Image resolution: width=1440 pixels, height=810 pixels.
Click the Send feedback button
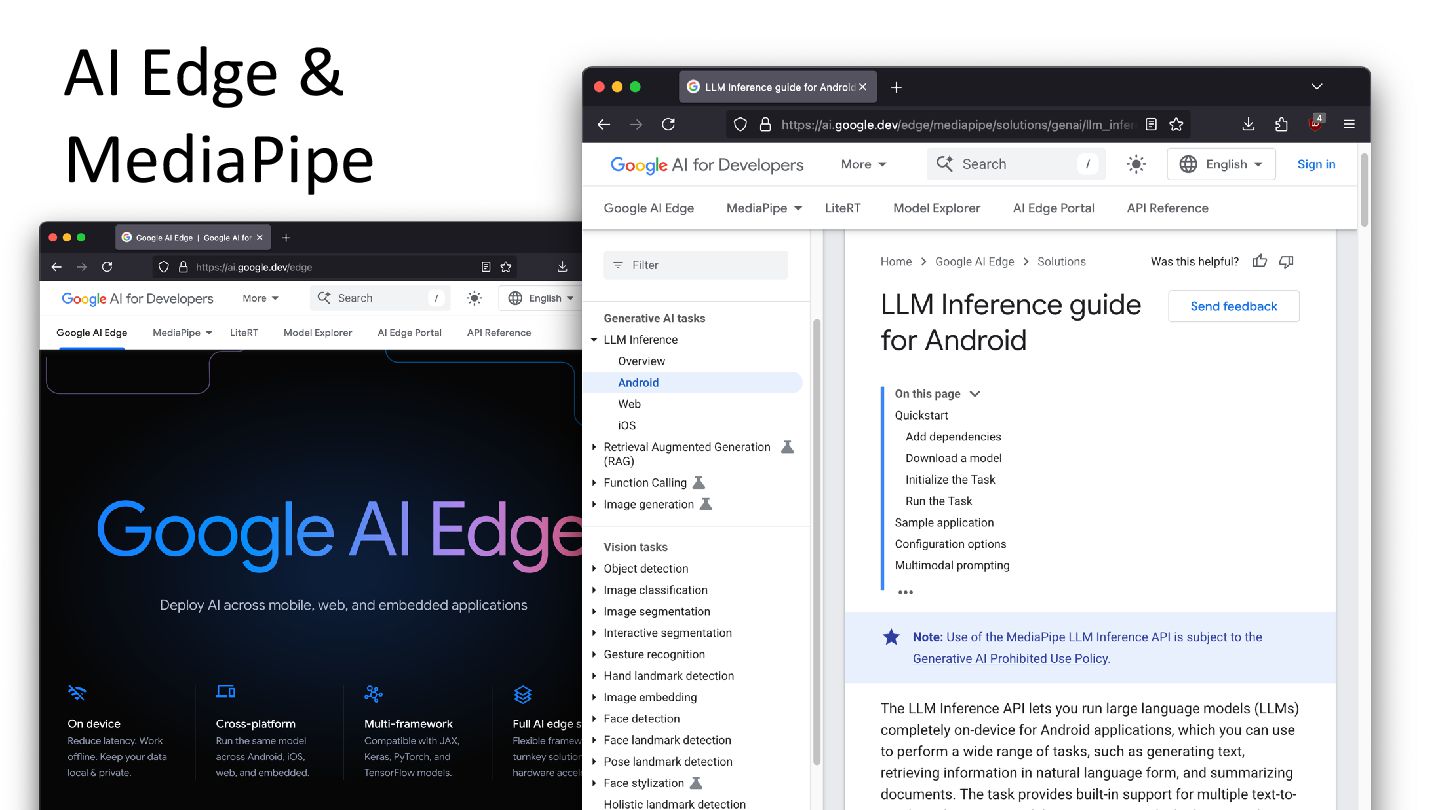point(1233,306)
